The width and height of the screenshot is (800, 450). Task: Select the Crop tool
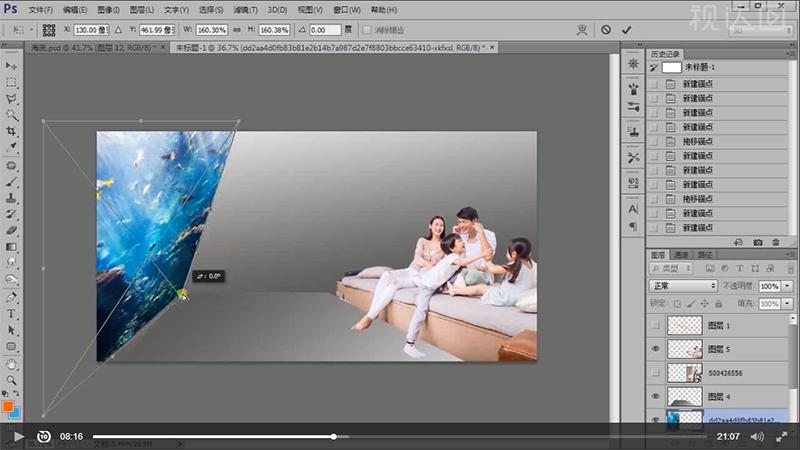coord(11,131)
